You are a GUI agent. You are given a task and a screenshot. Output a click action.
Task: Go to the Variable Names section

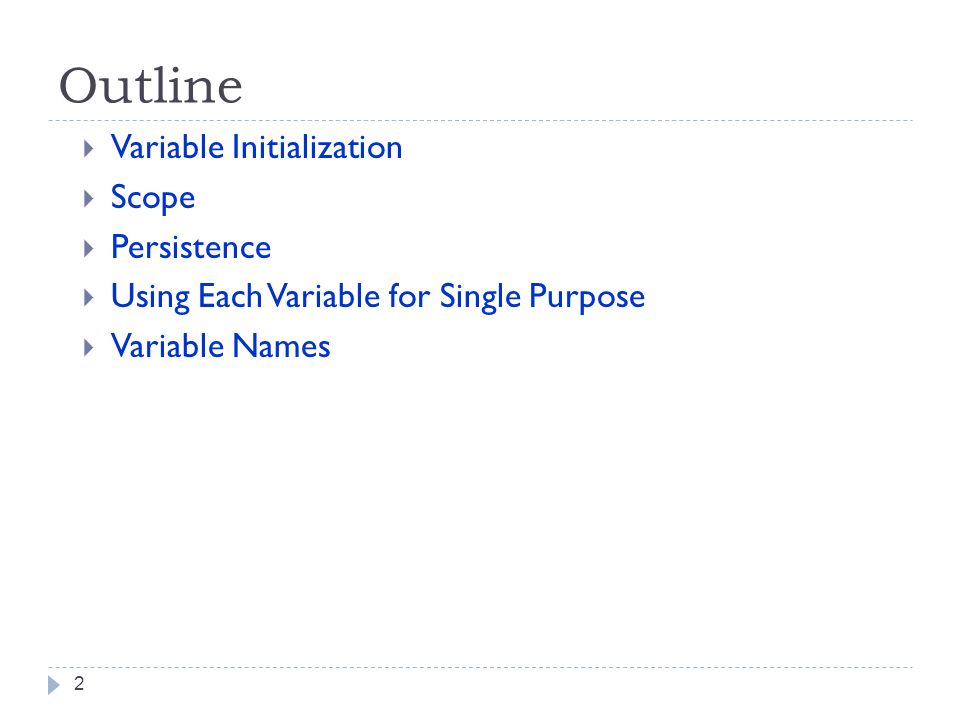click(220, 347)
